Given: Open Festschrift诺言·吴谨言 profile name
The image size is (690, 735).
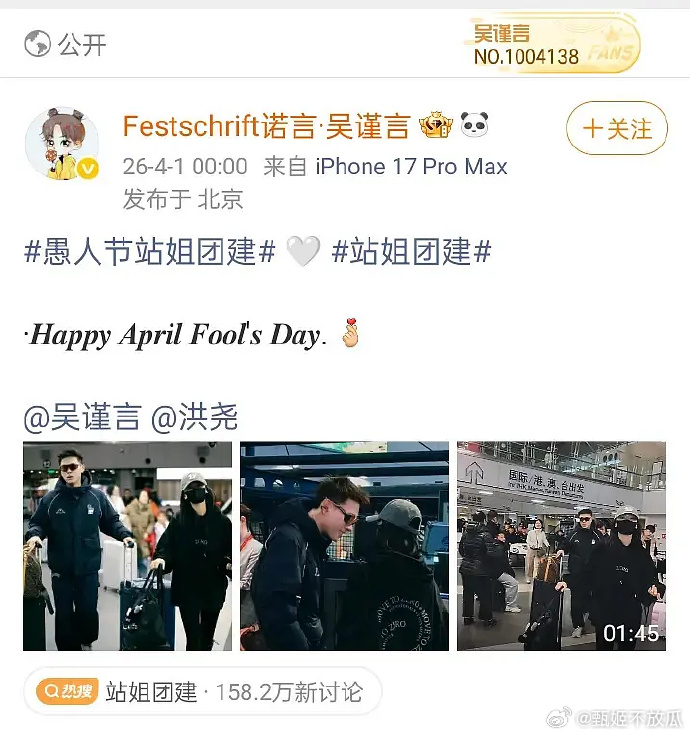Looking at the screenshot, I should pyautogui.click(x=267, y=126).
